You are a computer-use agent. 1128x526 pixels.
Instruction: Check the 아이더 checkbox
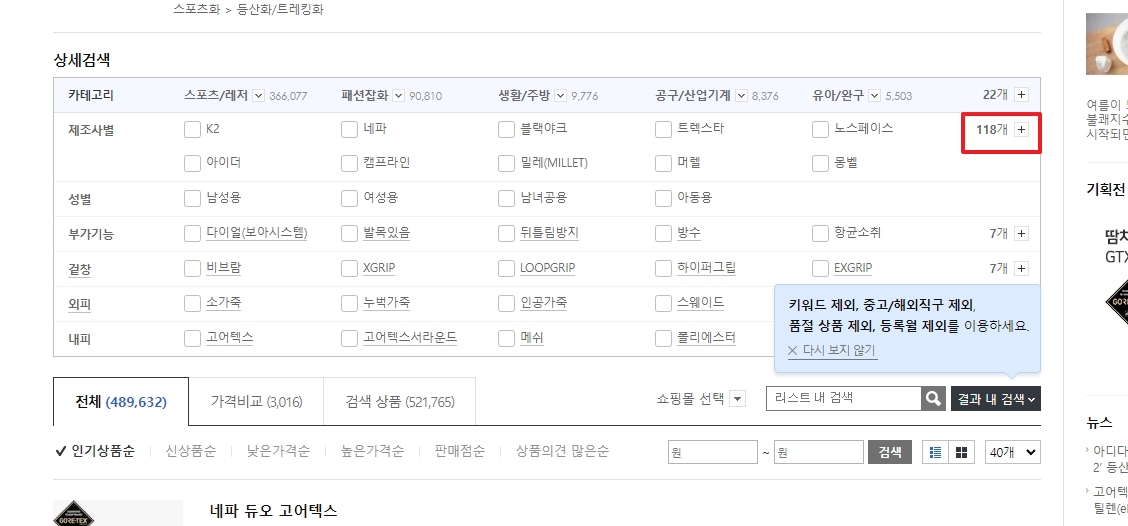coord(192,163)
